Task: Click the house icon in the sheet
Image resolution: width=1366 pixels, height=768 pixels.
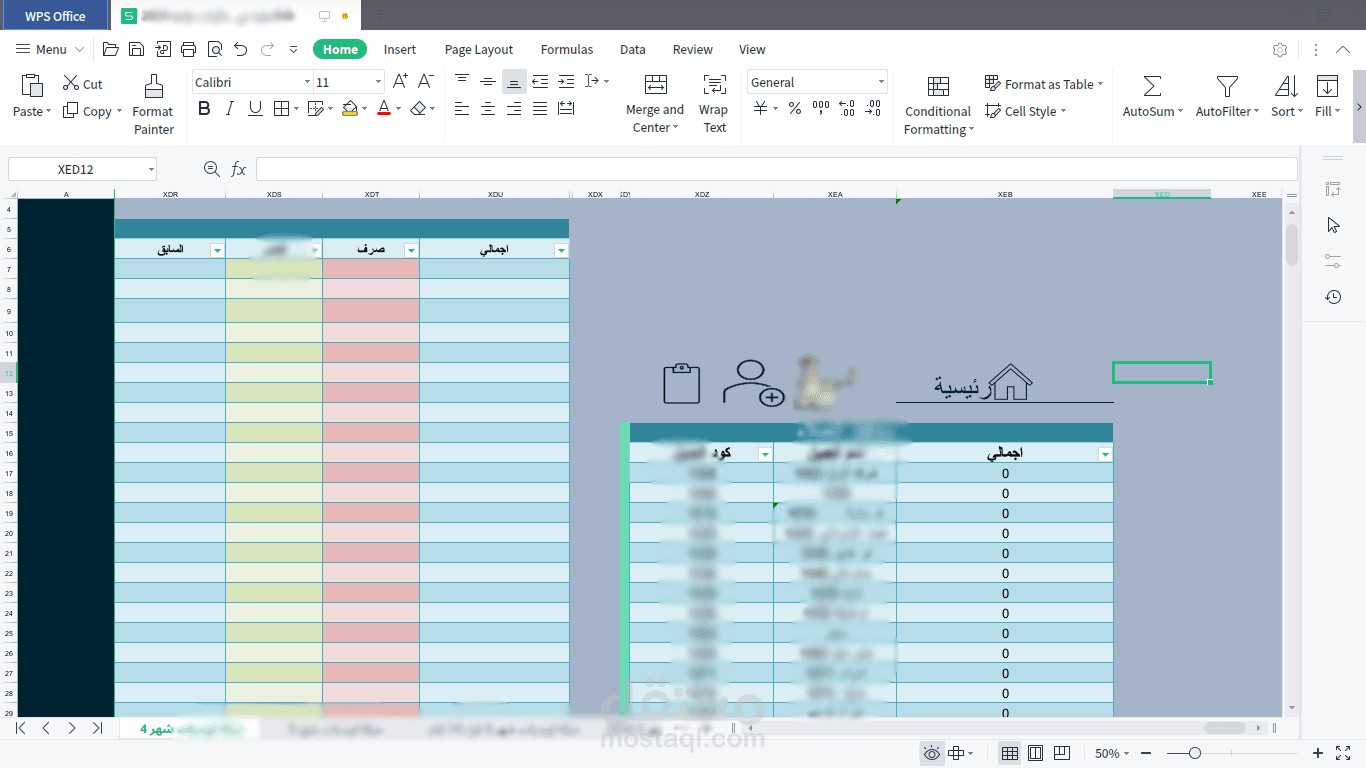Action: (x=1010, y=382)
